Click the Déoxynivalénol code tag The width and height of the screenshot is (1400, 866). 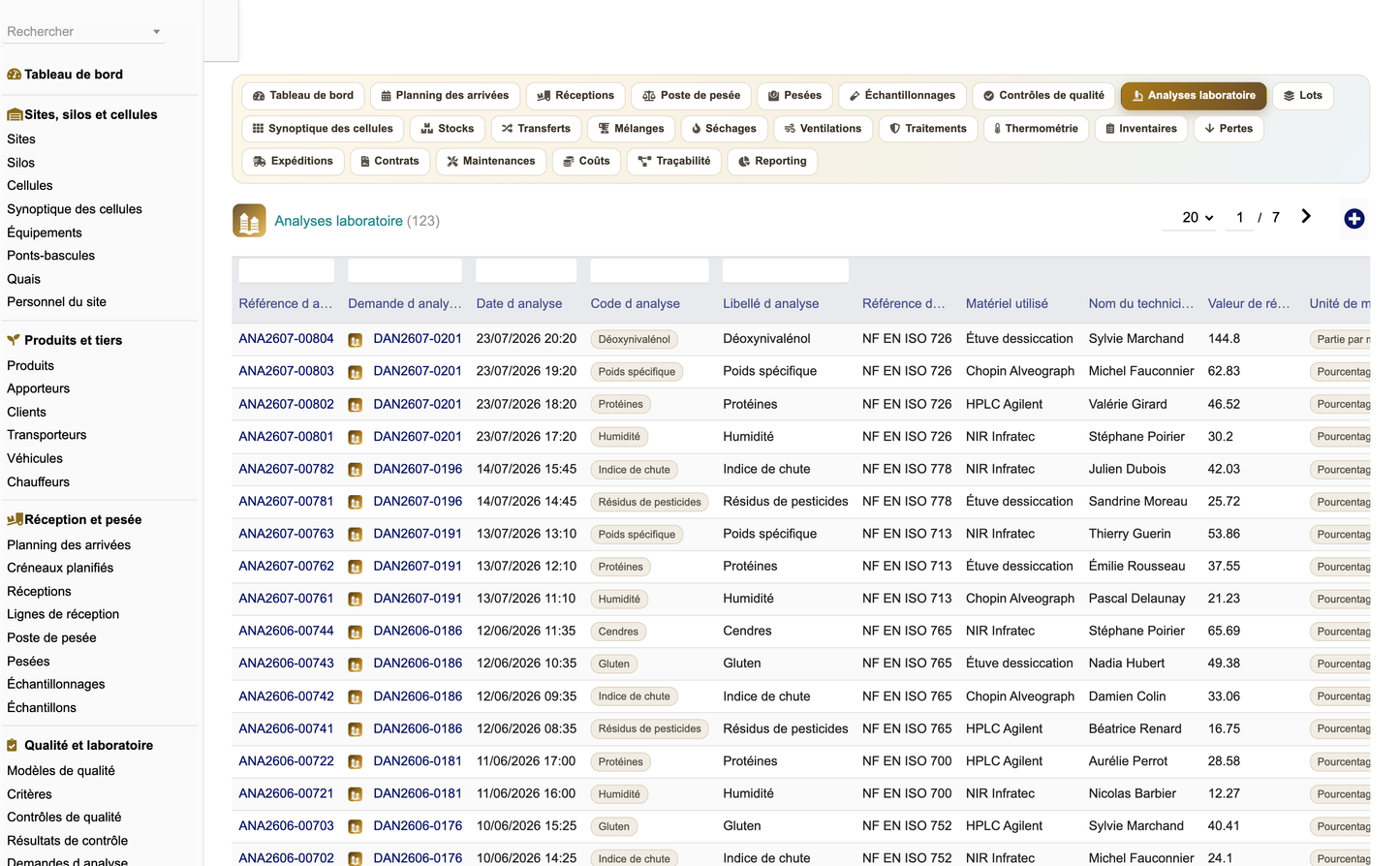click(x=634, y=339)
